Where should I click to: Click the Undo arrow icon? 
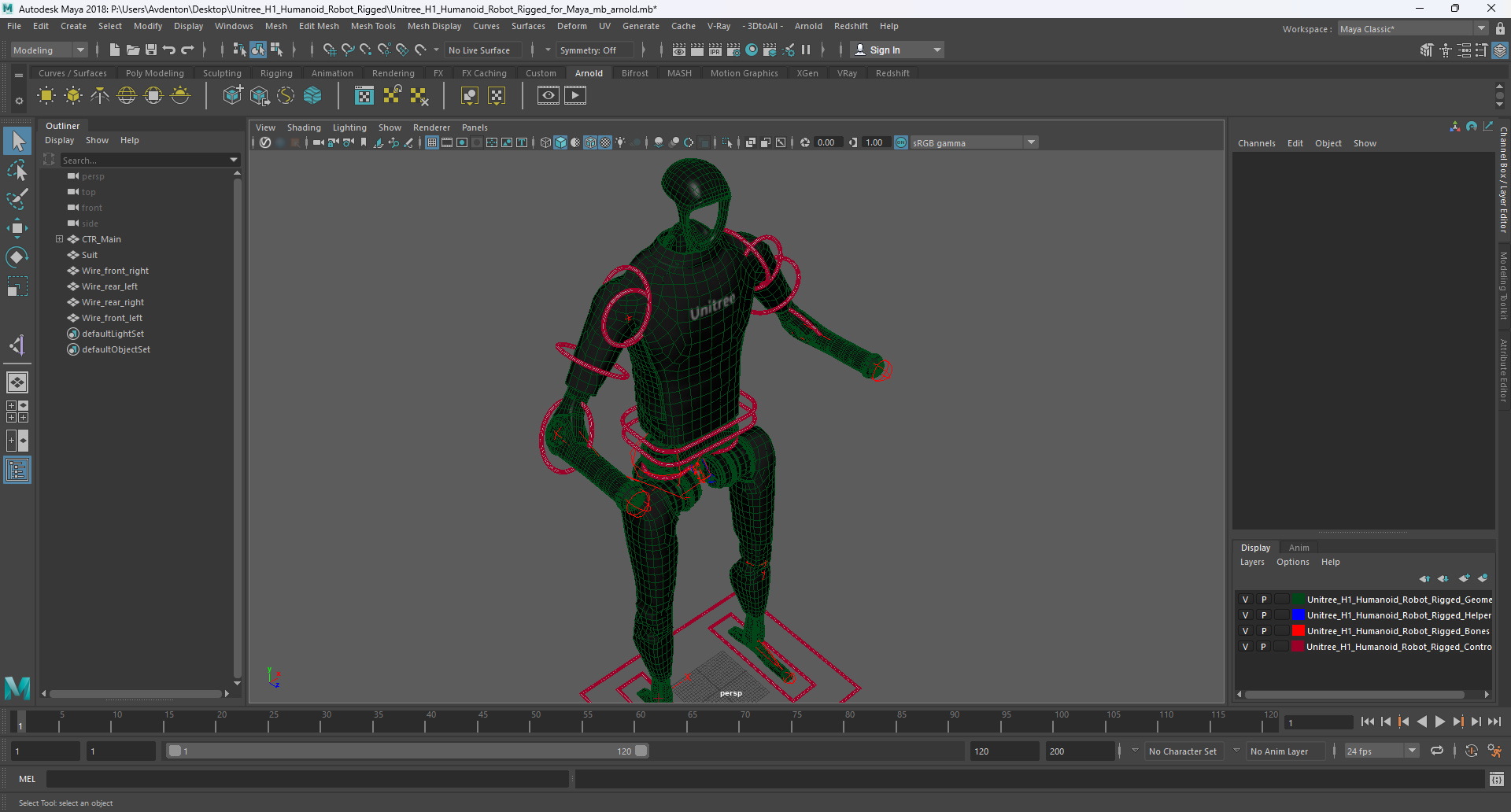coord(169,50)
